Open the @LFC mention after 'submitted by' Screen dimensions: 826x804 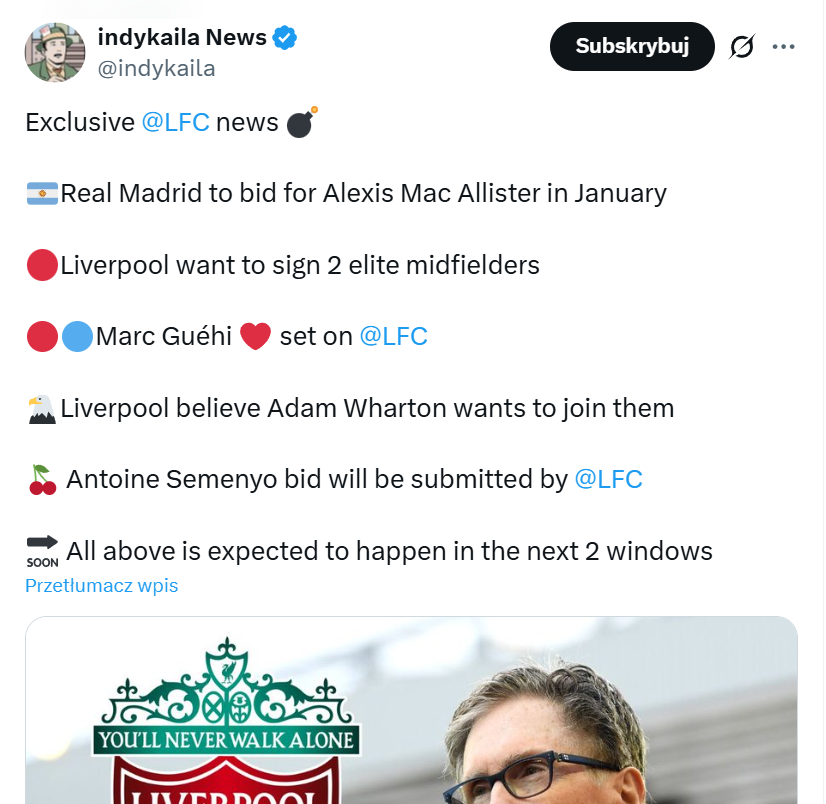click(x=608, y=480)
